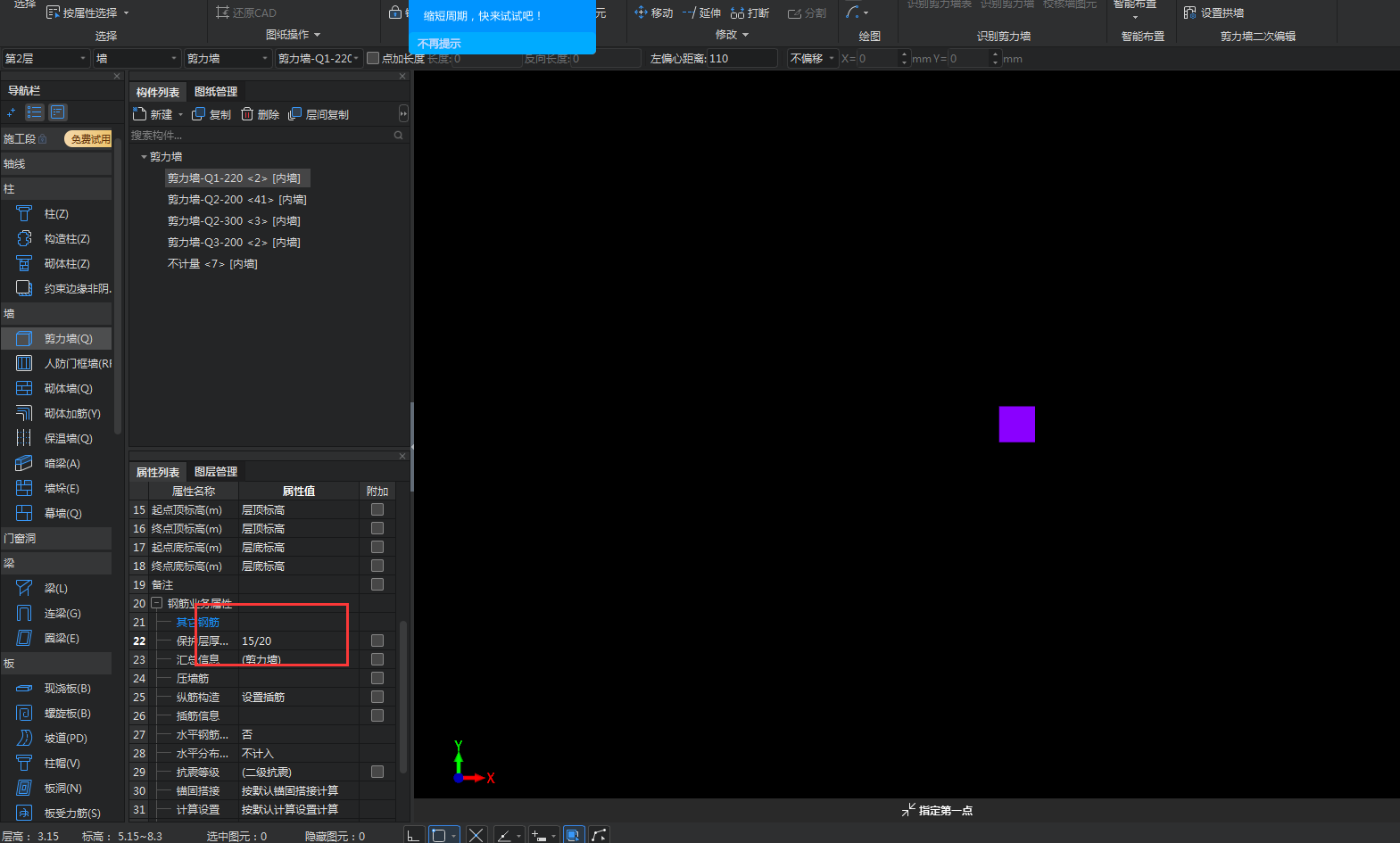Click the 打断 break tool icon
1400x843 pixels.
click(x=737, y=12)
